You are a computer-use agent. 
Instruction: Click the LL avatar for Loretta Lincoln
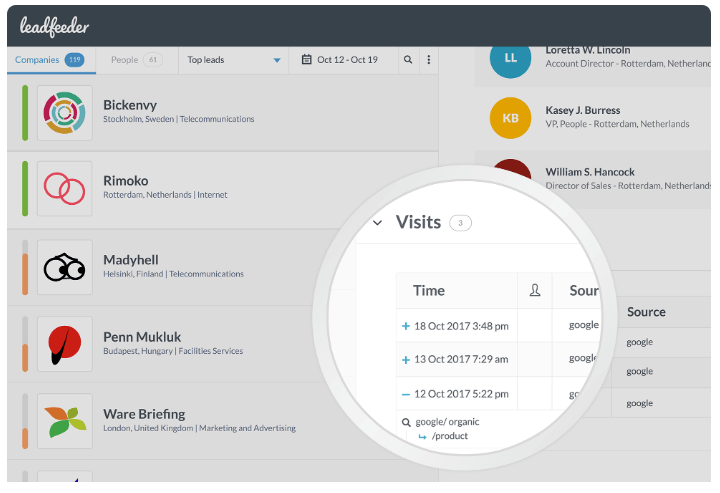coord(510,58)
